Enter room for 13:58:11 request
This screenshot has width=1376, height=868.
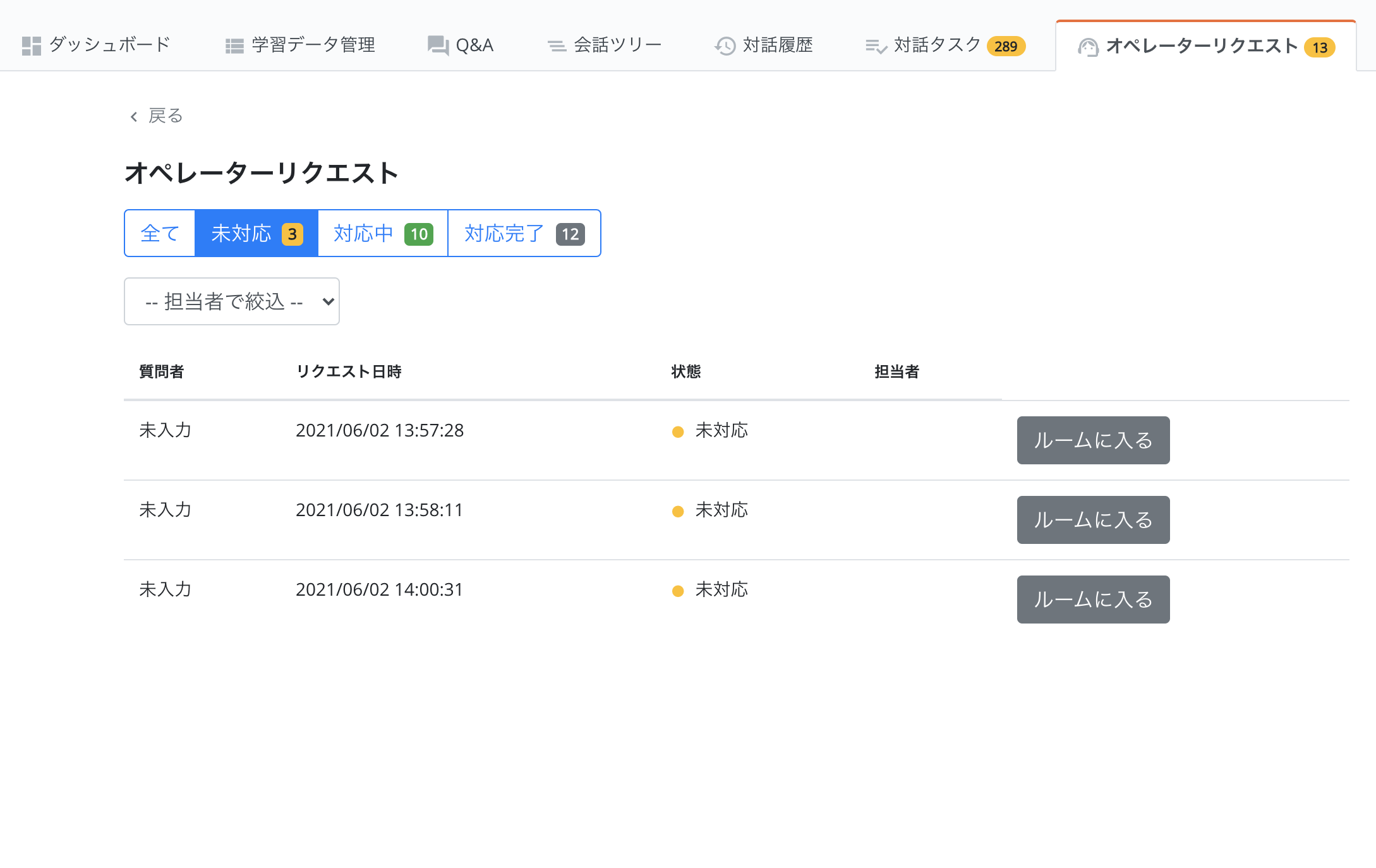click(x=1093, y=520)
